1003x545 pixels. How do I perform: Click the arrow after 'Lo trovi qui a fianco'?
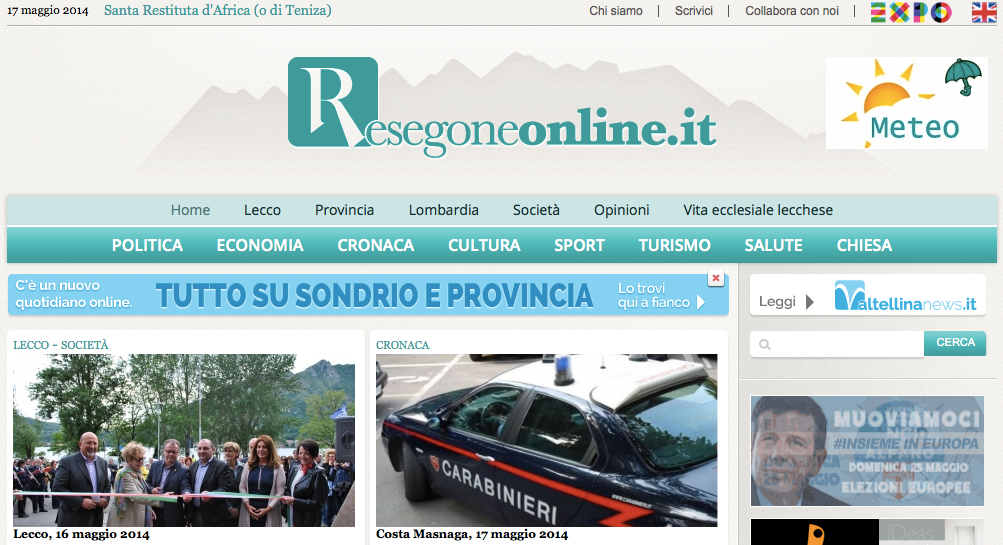(x=700, y=302)
